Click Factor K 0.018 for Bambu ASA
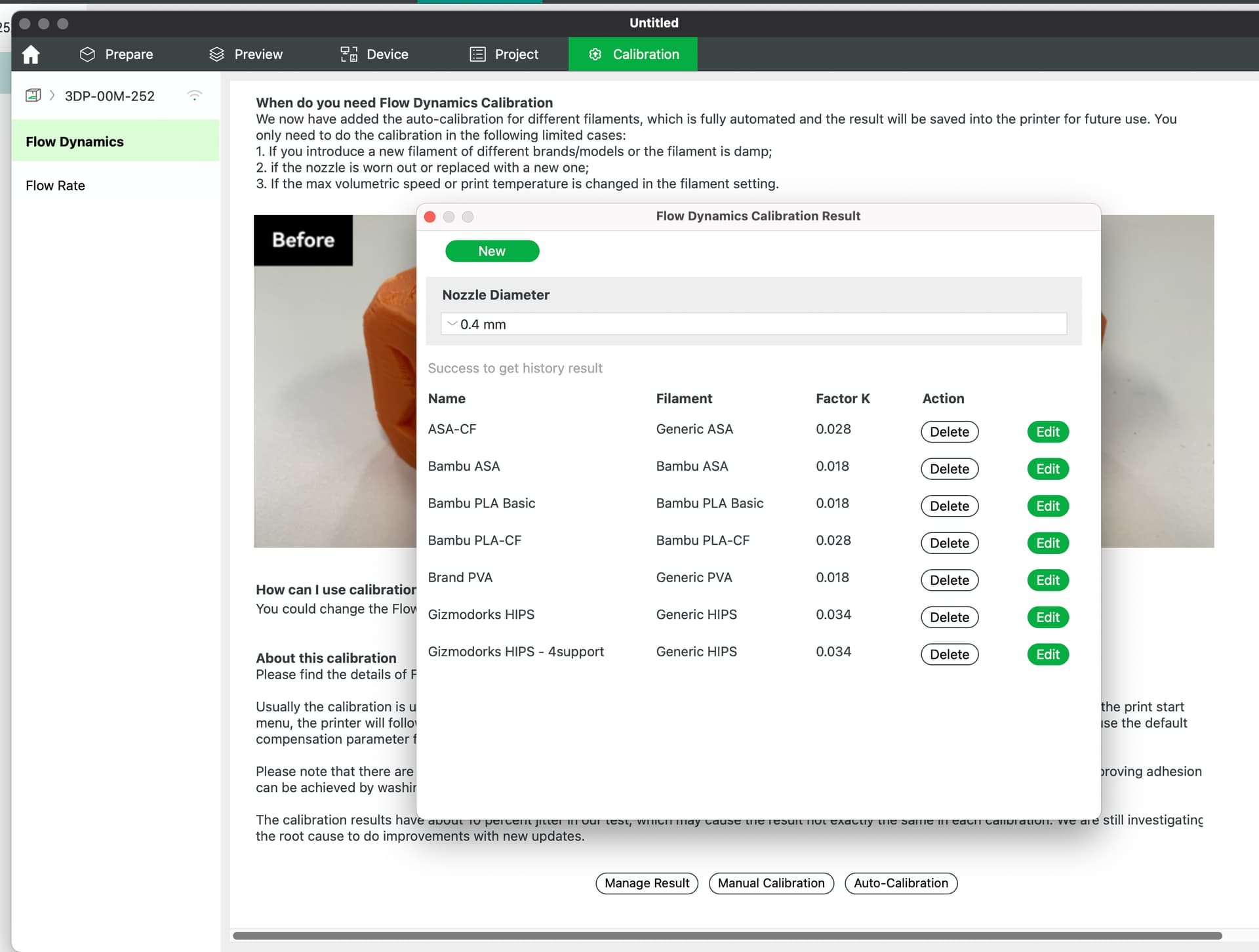Screen dimensions: 1259x952 [x=832, y=466]
